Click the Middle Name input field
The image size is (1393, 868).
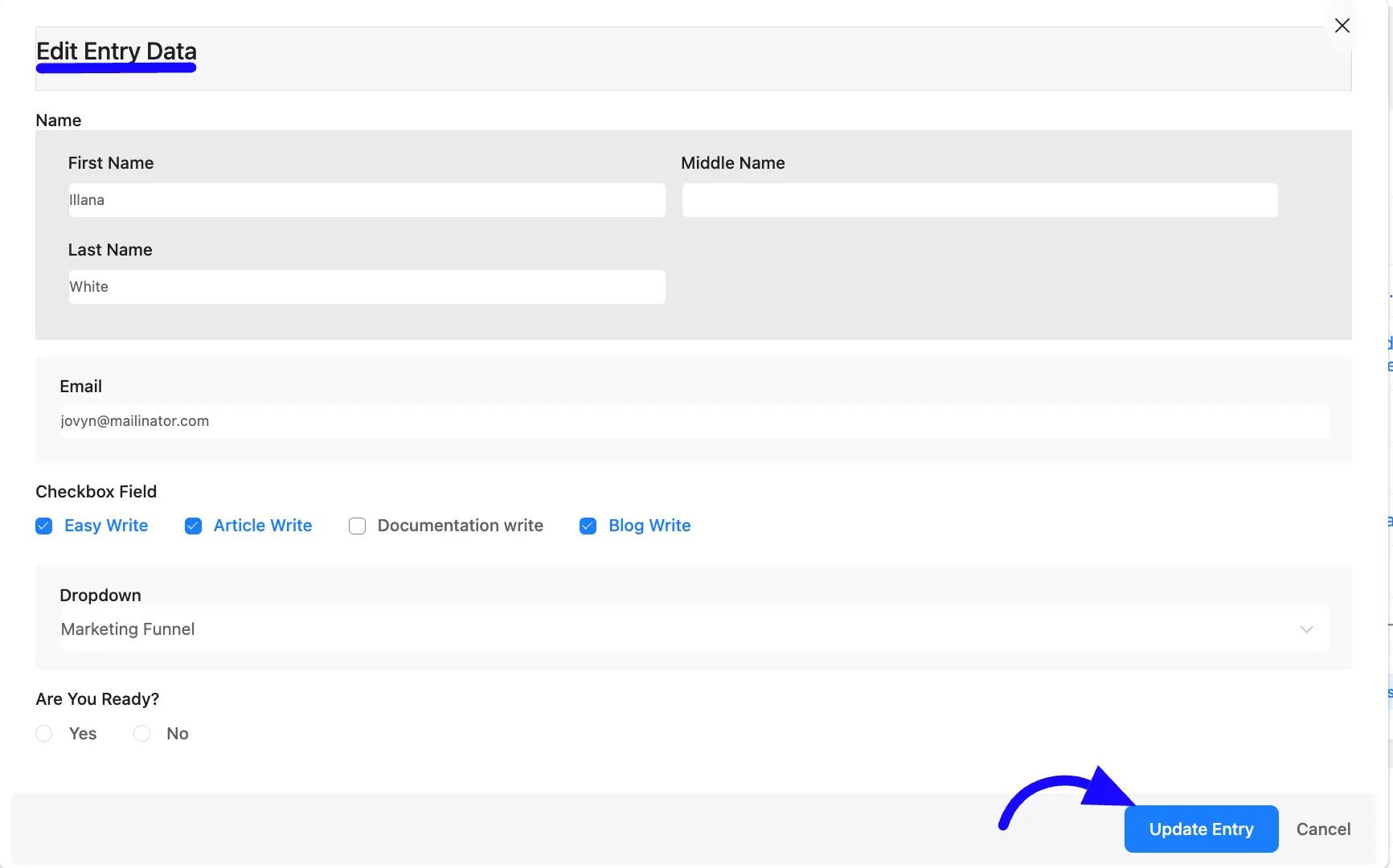pos(980,200)
